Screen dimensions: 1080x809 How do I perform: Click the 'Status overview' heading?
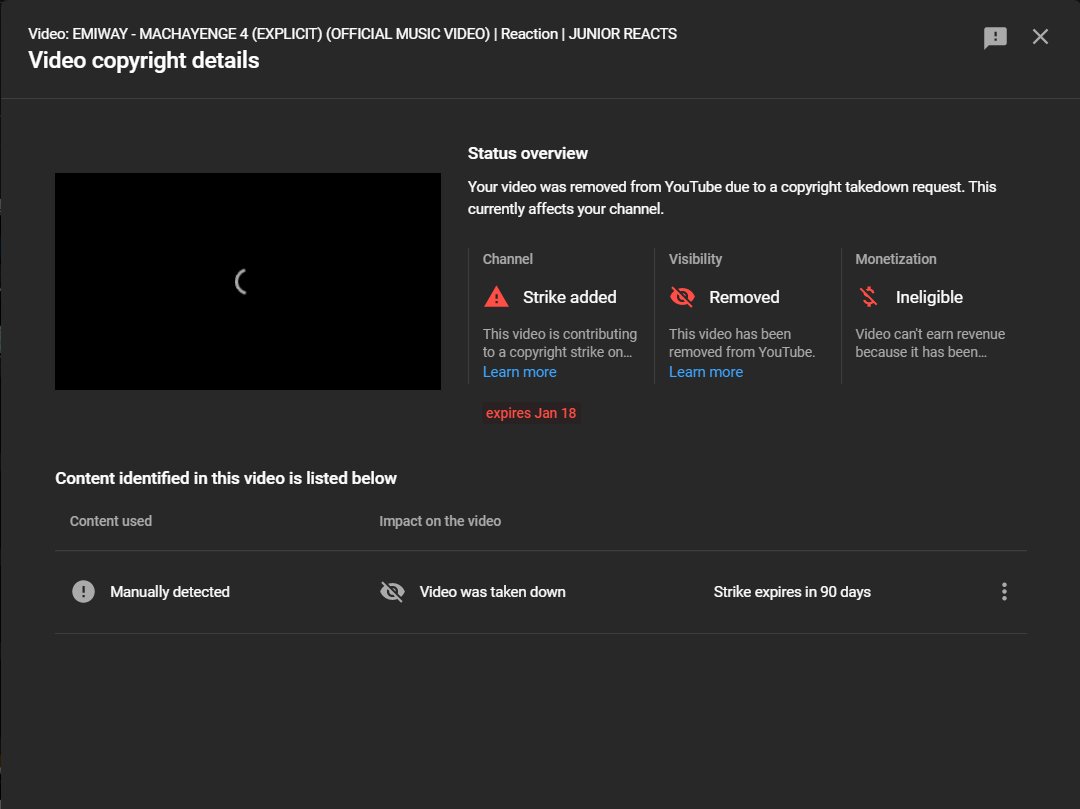click(528, 154)
